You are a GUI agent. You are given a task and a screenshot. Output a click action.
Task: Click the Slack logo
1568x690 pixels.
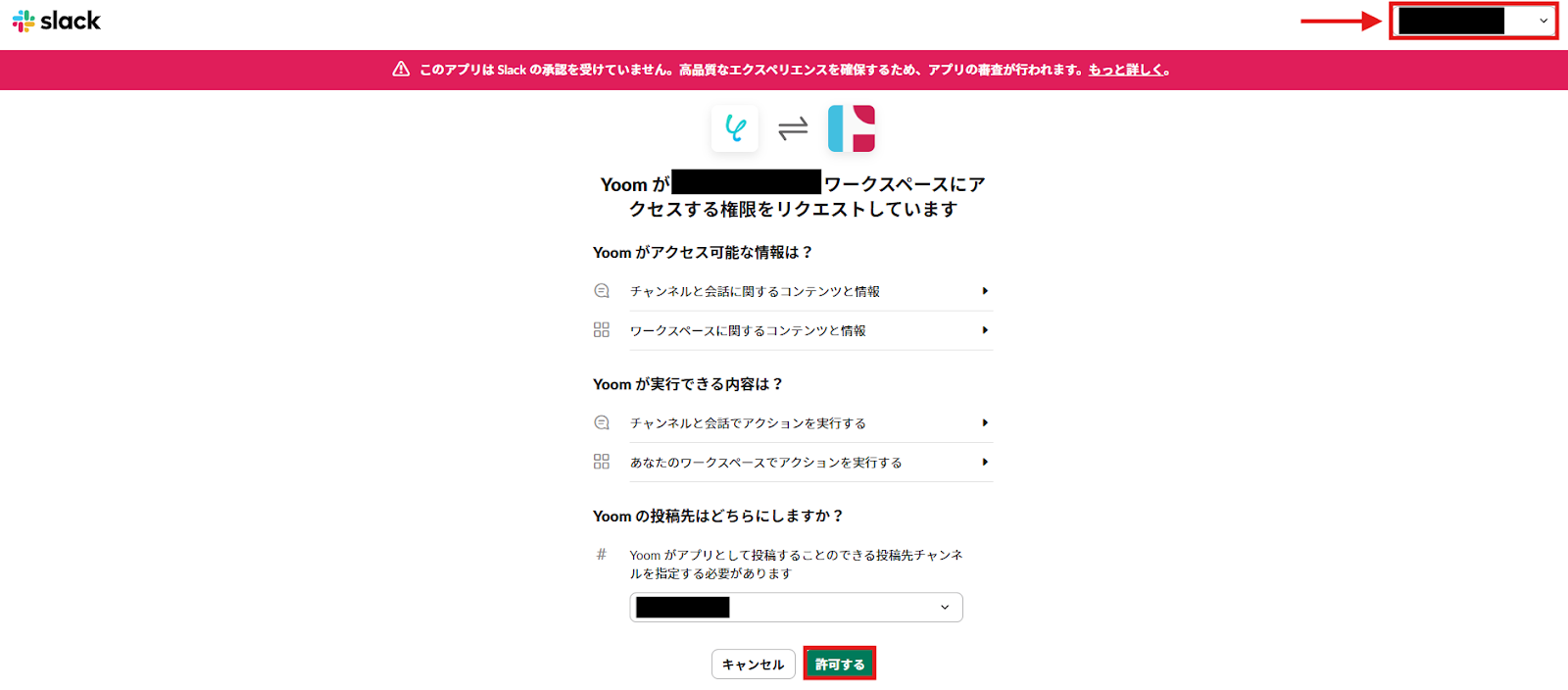[x=57, y=21]
